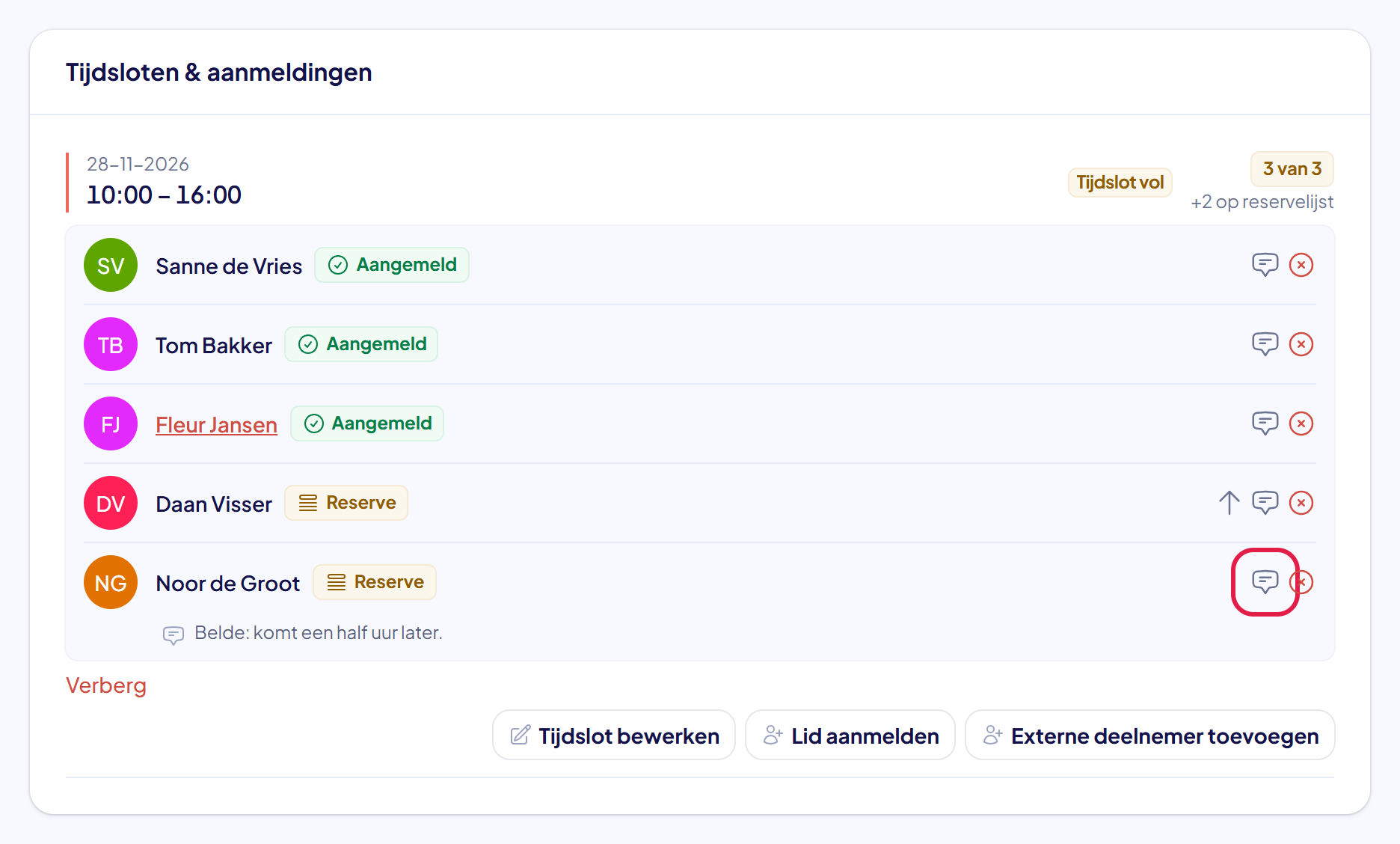This screenshot has width=1400, height=844.
Task: Select Noor de Groot's Reserve status badge
Action: click(x=375, y=582)
